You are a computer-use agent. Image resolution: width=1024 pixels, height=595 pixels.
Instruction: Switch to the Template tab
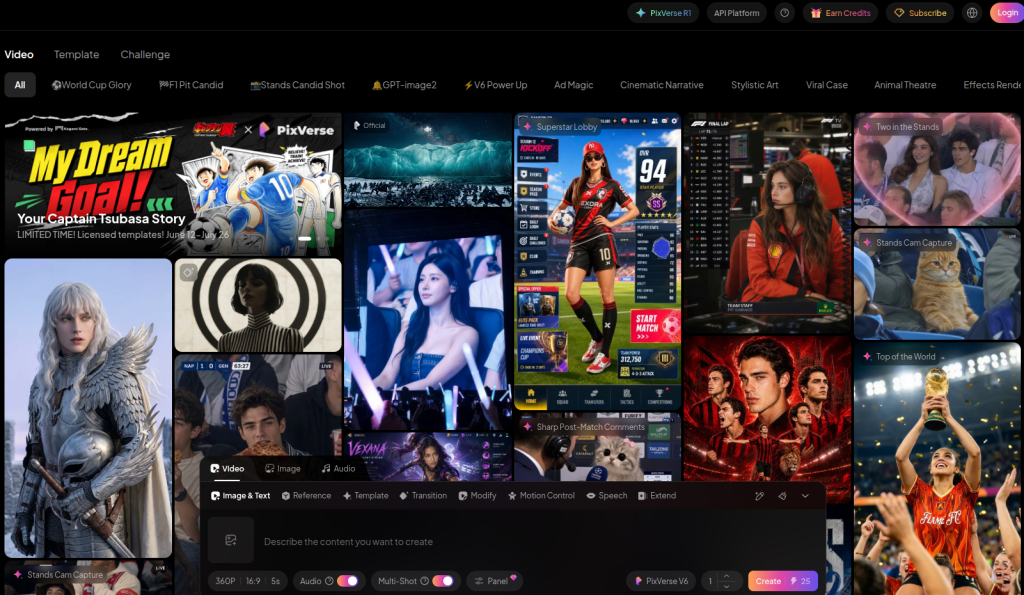(76, 54)
